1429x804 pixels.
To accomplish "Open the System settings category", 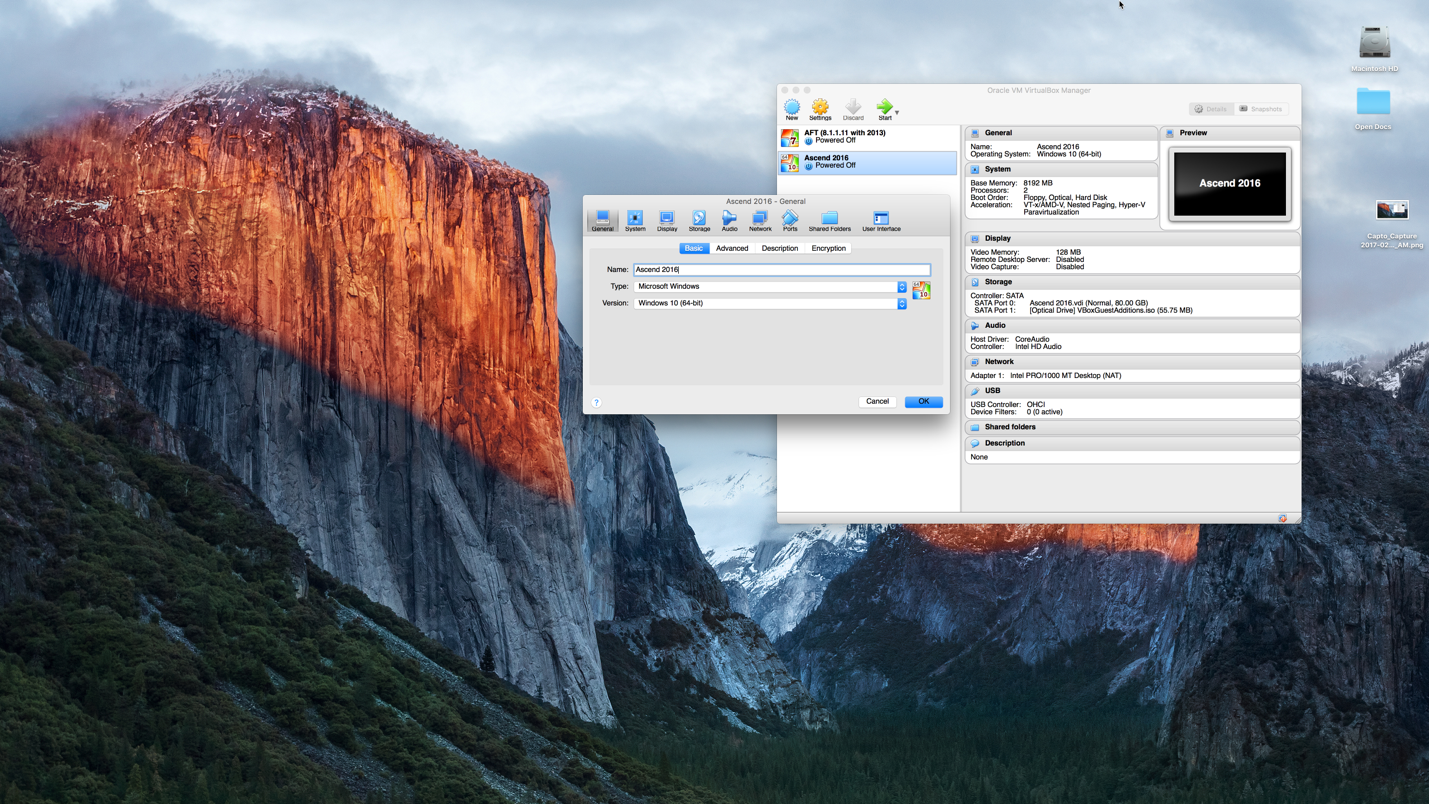I will coord(635,221).
